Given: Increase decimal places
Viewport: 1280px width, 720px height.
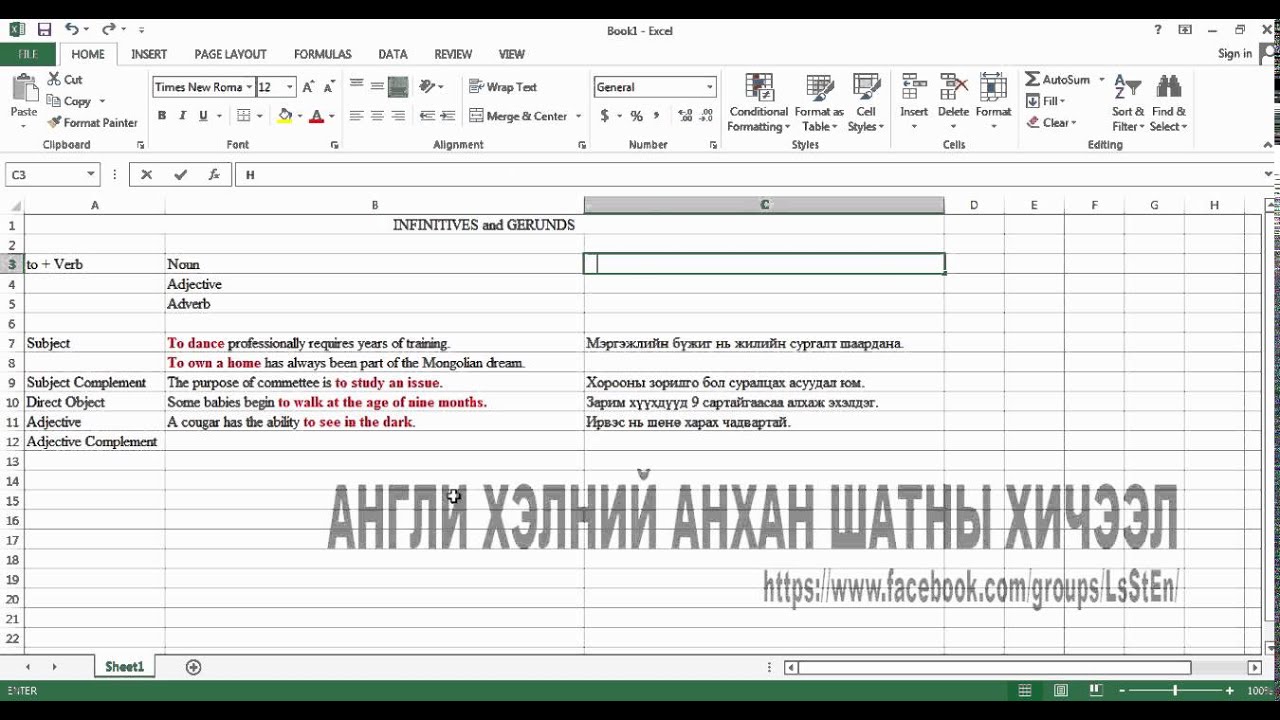Looking at the screenshot, I should coord(686,116).
